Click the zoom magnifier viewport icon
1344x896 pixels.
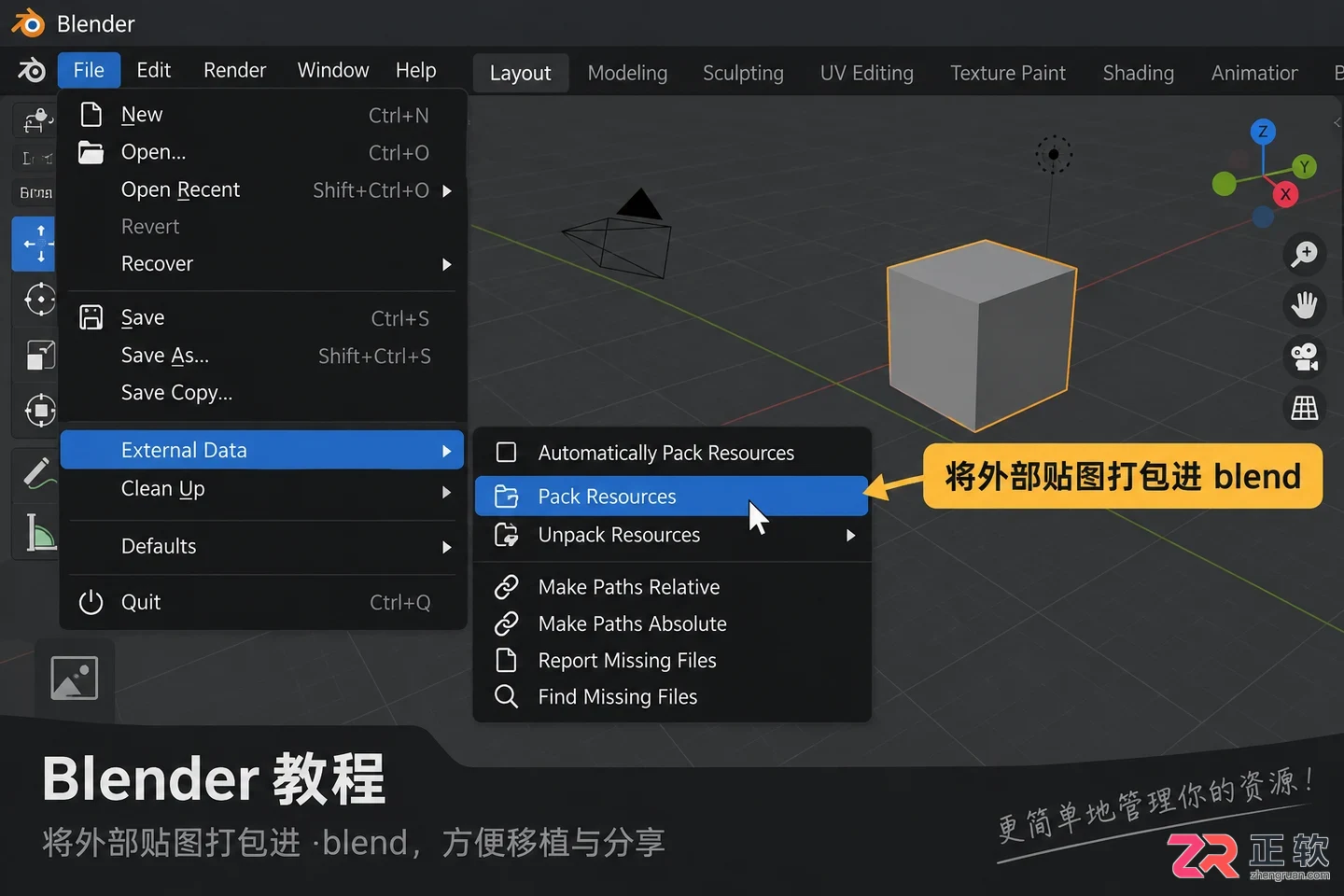[1304, 253]
